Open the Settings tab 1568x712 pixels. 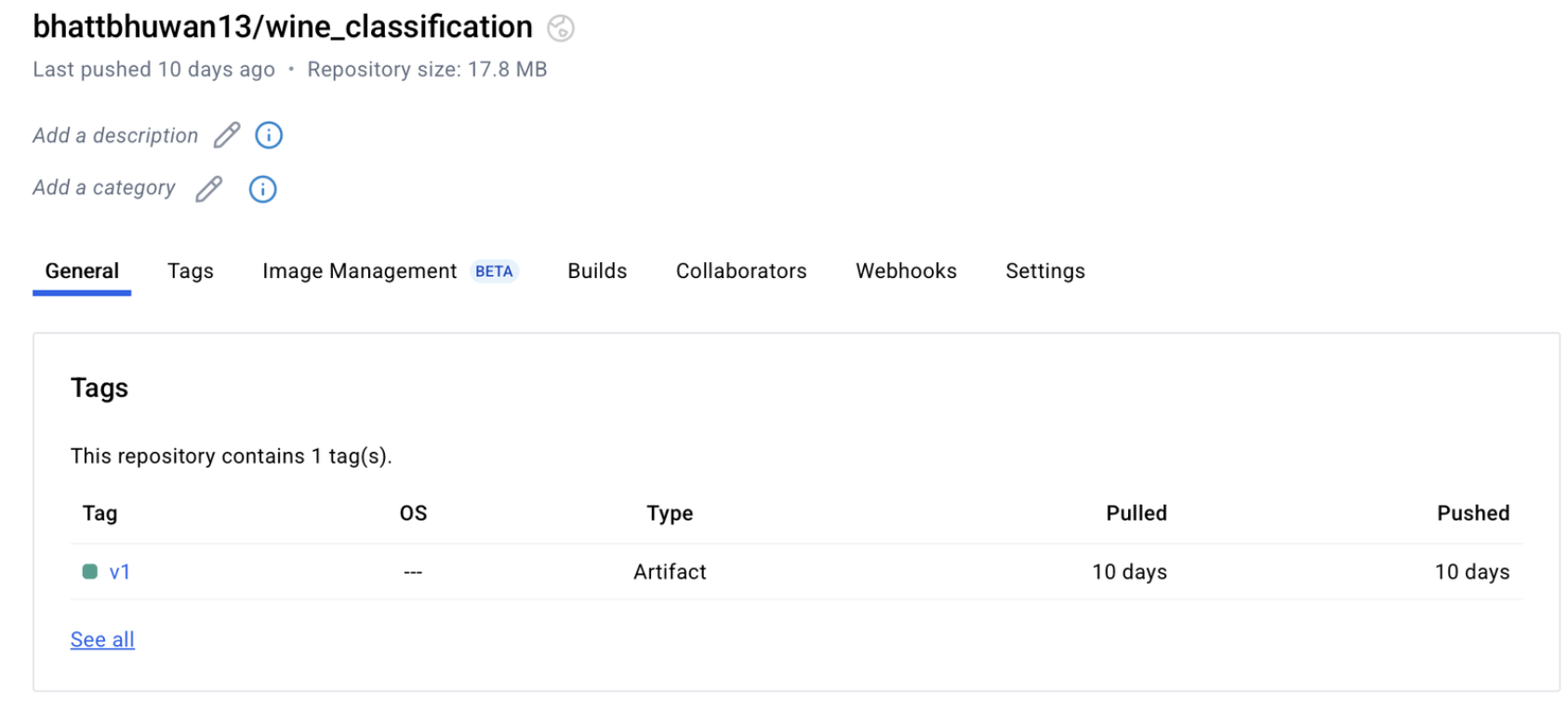tap(1045, 271)
